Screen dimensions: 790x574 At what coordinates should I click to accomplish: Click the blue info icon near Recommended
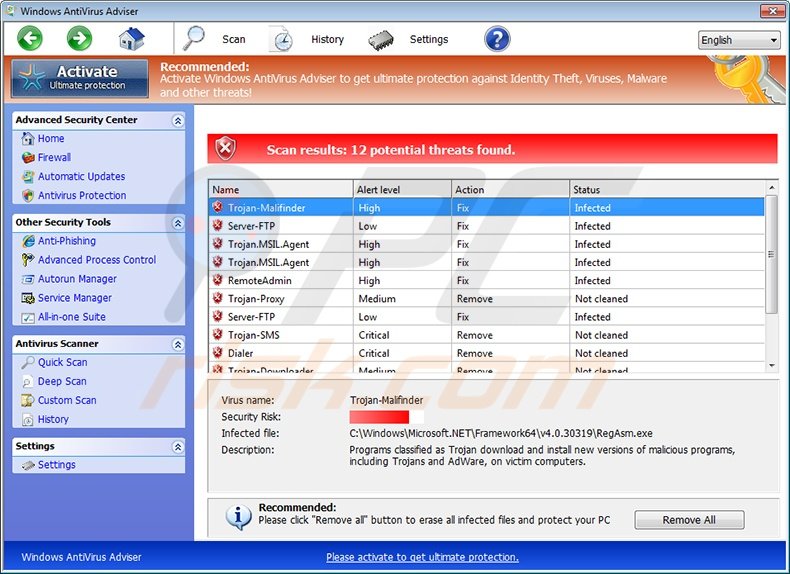coord(238,517)
